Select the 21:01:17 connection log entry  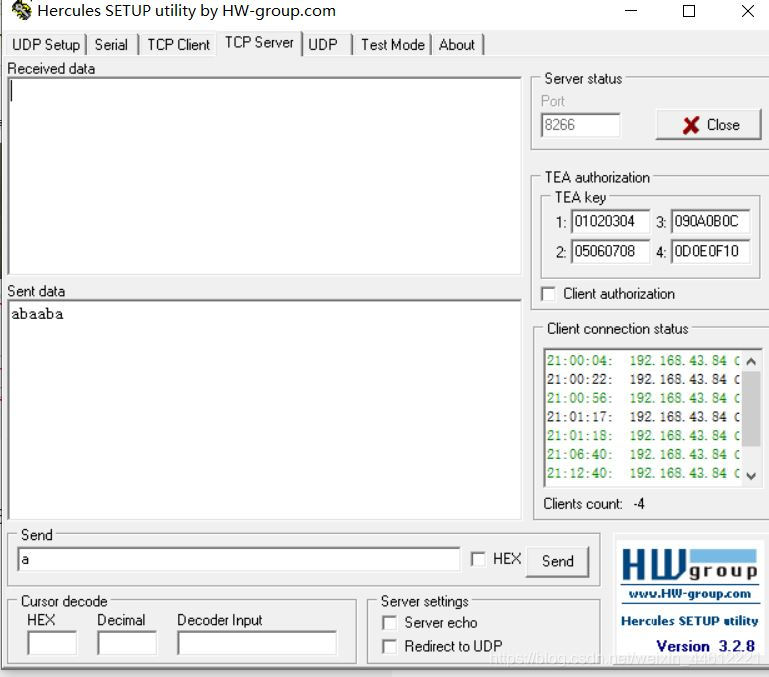[x=643, y=417]
